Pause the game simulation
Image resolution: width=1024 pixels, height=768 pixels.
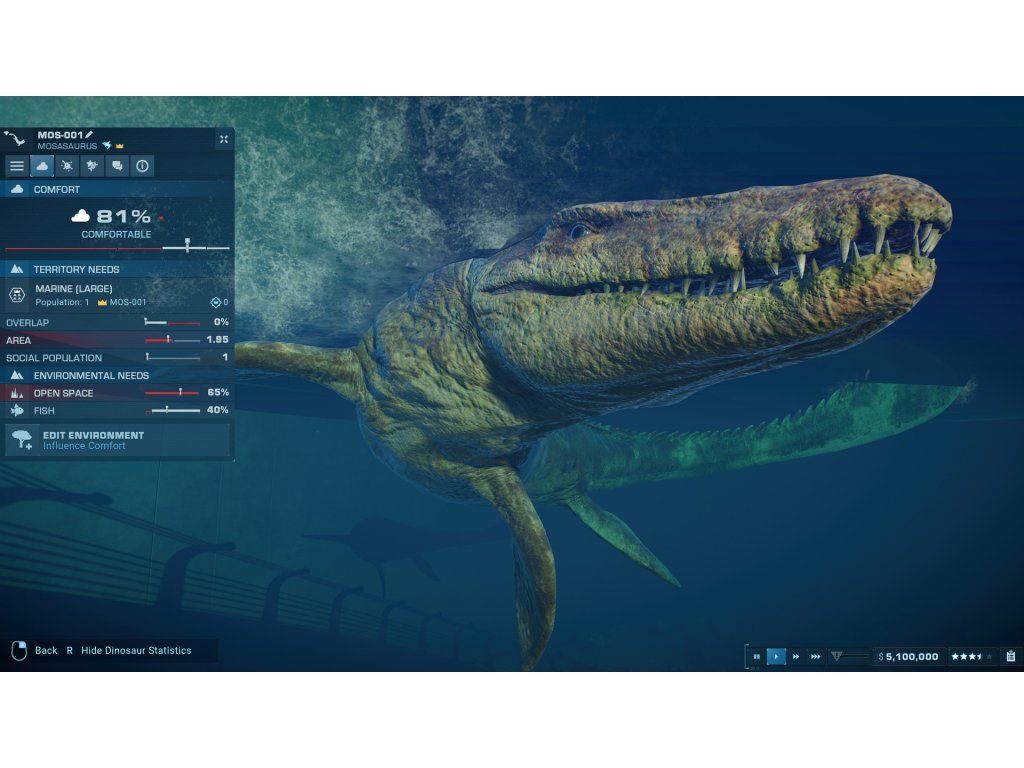click(756, 657)
